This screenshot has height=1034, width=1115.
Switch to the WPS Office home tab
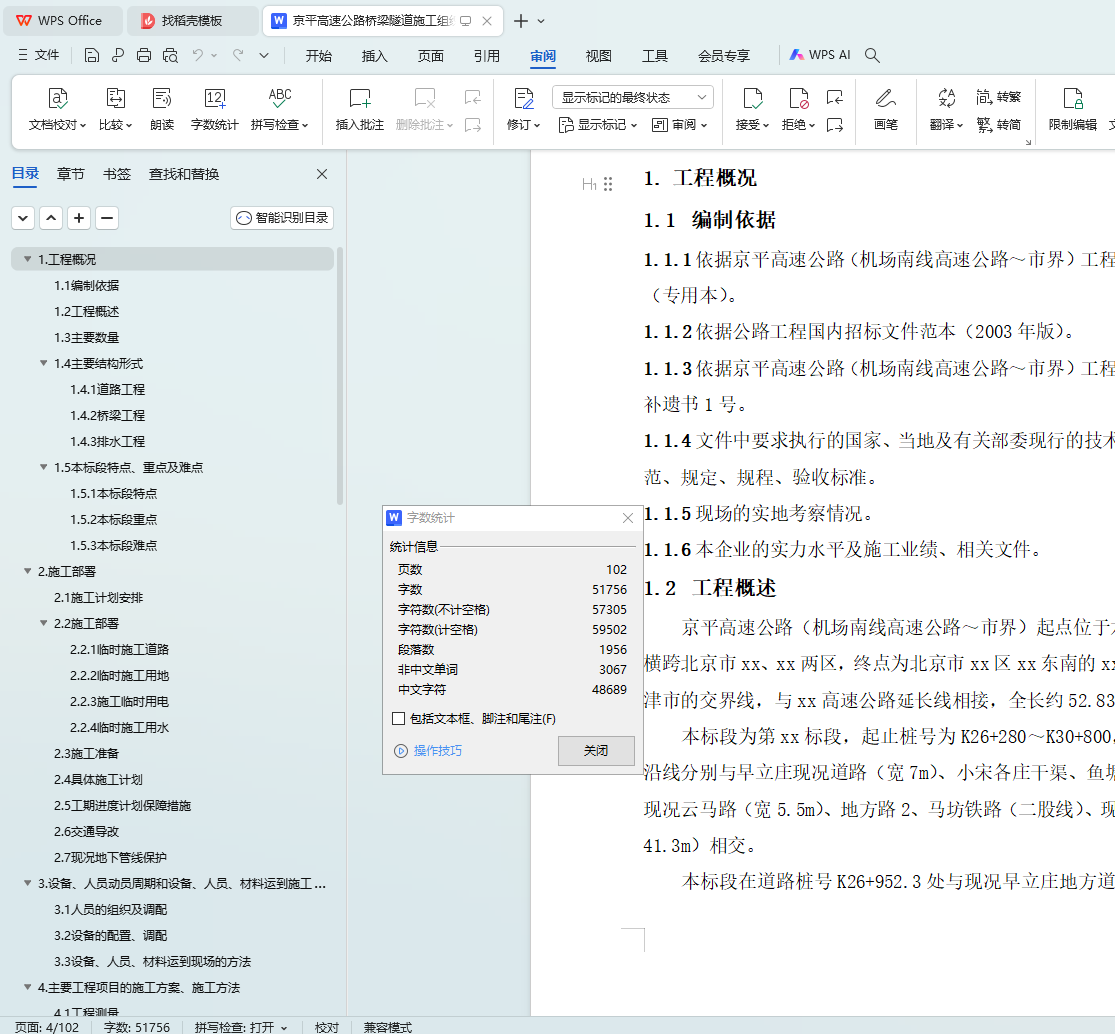[x=62, y=21]
